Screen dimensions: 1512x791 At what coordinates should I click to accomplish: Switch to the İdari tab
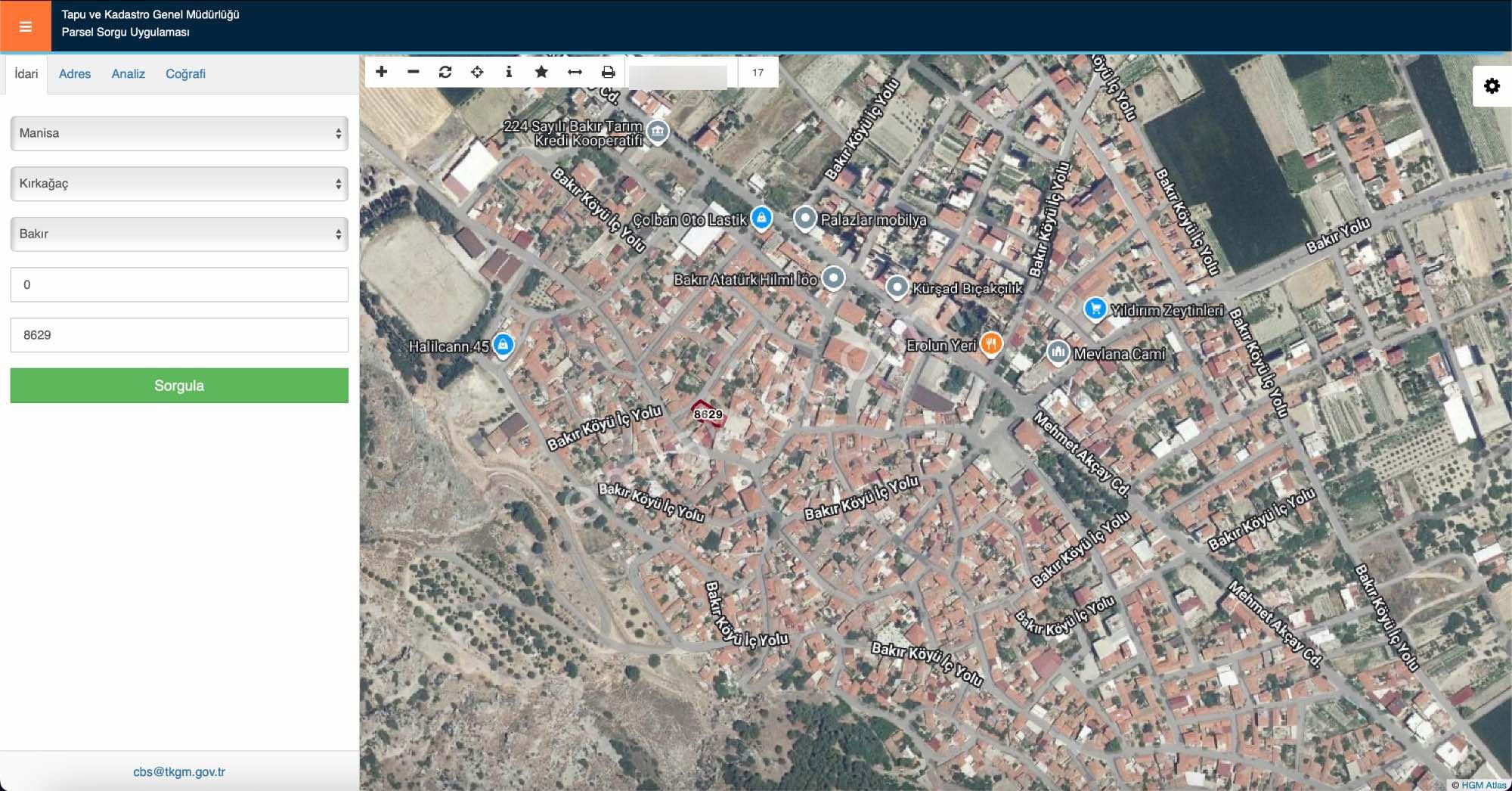click(x=26, y=73)
